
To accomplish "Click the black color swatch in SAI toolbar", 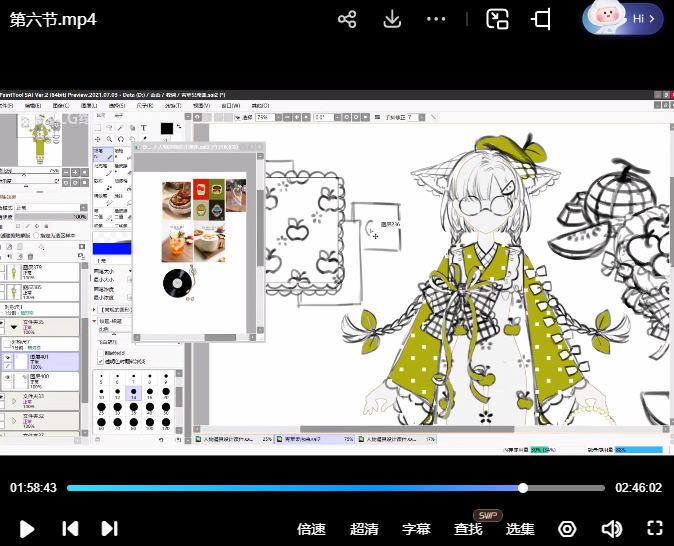I will [x=167, y=129].
